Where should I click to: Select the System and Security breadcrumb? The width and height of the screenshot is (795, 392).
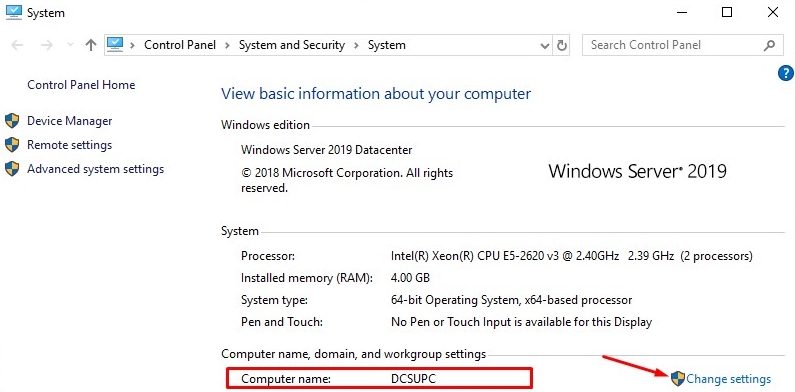292,45
